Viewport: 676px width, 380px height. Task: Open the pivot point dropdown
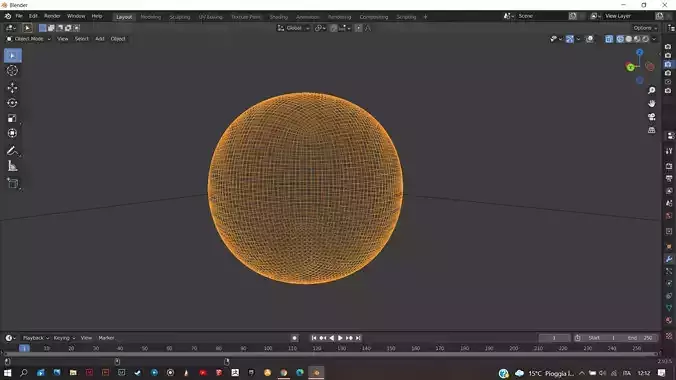(320, 28)
